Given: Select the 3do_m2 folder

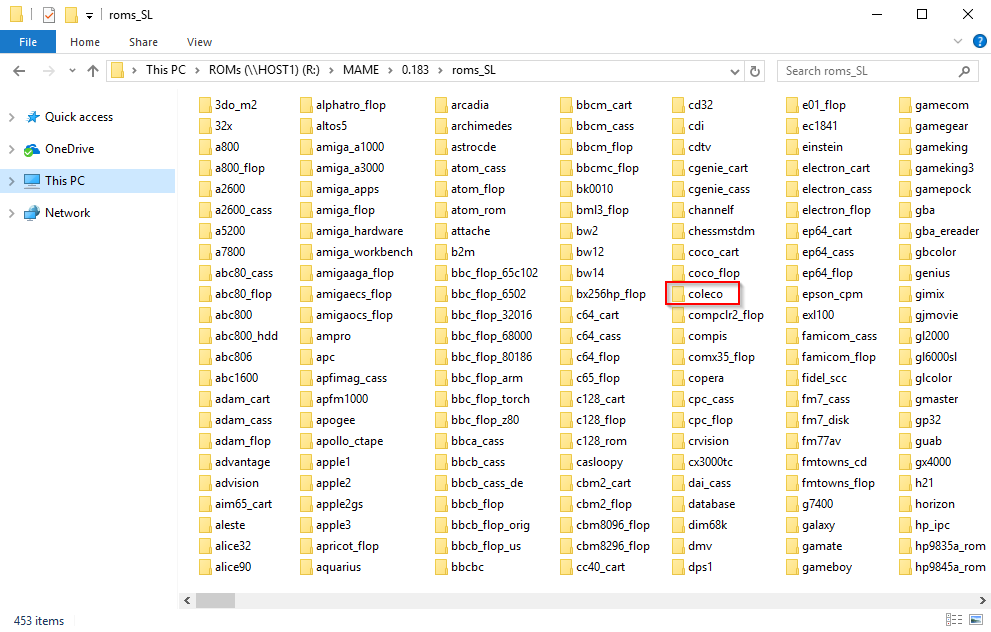Looking at the screenshot, I should tap(228, 105).
